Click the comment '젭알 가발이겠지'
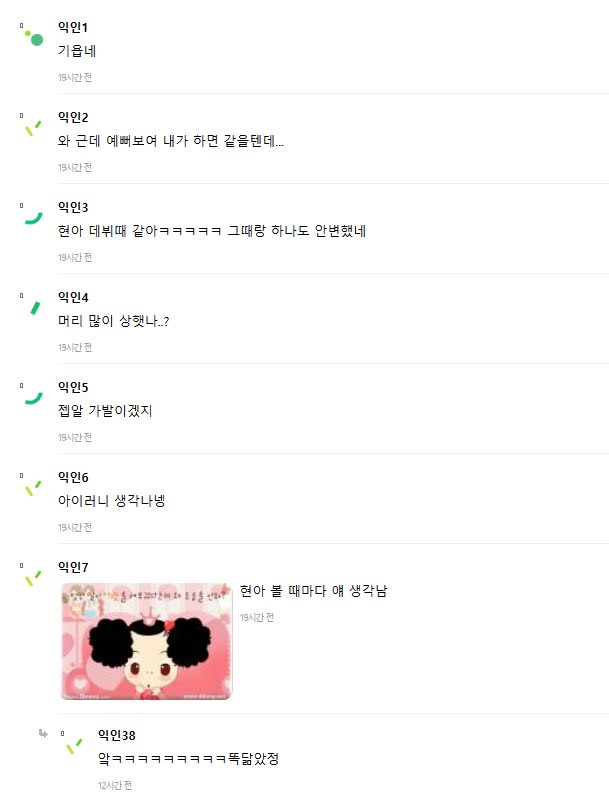Viewport: 609px width, 797px height. 105,411
